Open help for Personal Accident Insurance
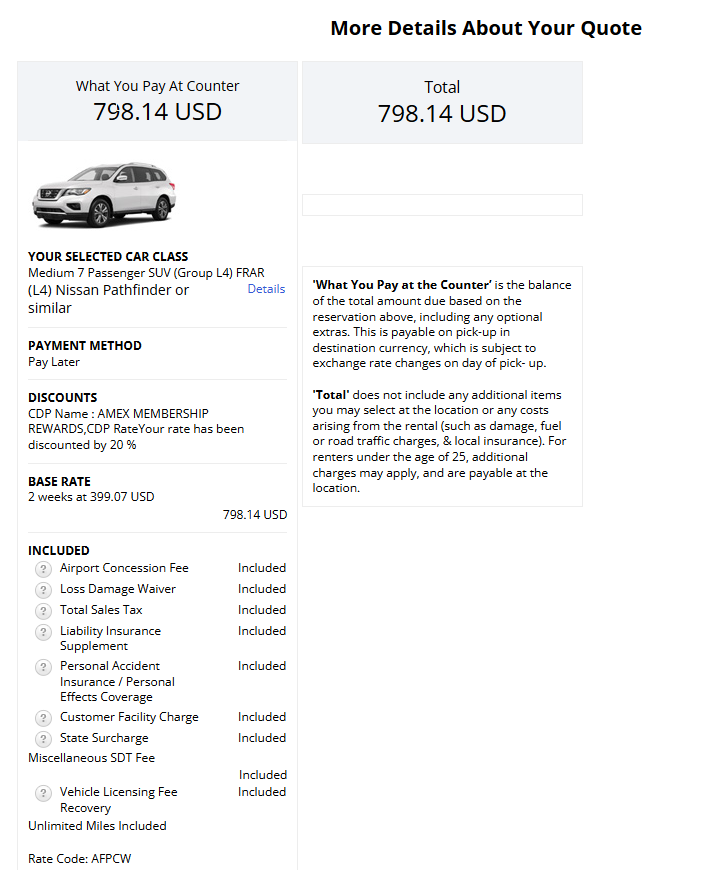 [x=43, y=667]
